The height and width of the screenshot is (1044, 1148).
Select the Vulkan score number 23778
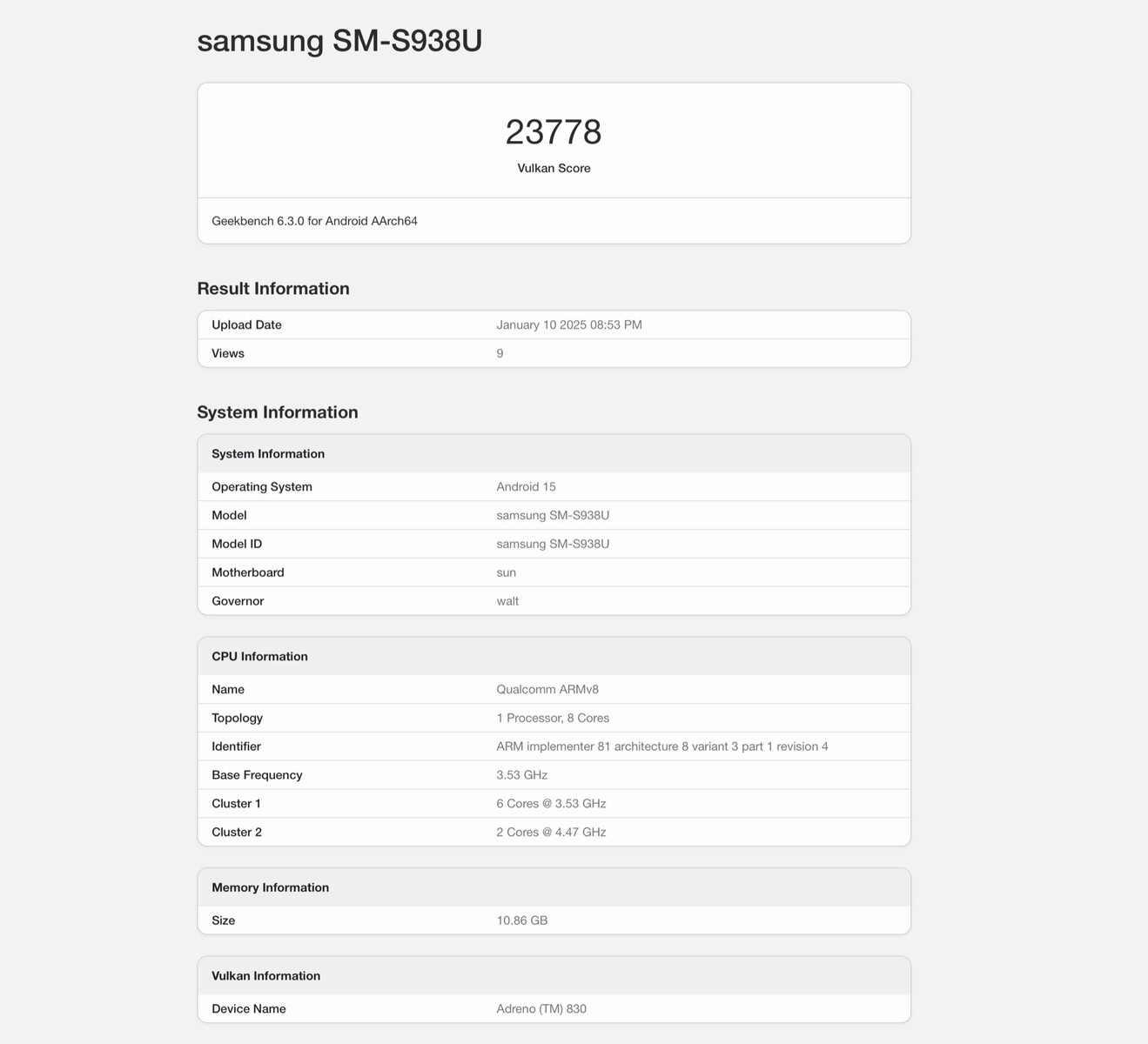coord(554,132)
